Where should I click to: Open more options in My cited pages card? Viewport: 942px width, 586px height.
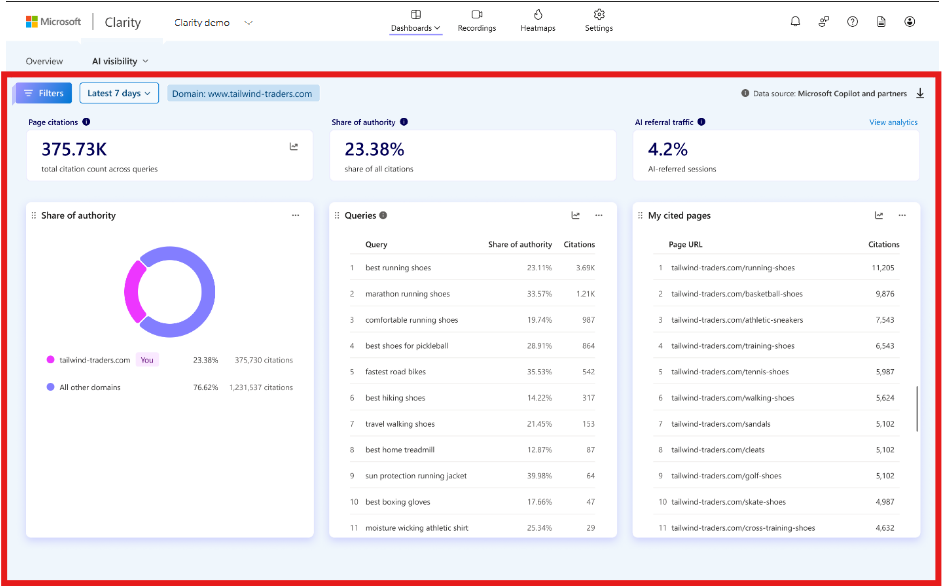point(902,215)
